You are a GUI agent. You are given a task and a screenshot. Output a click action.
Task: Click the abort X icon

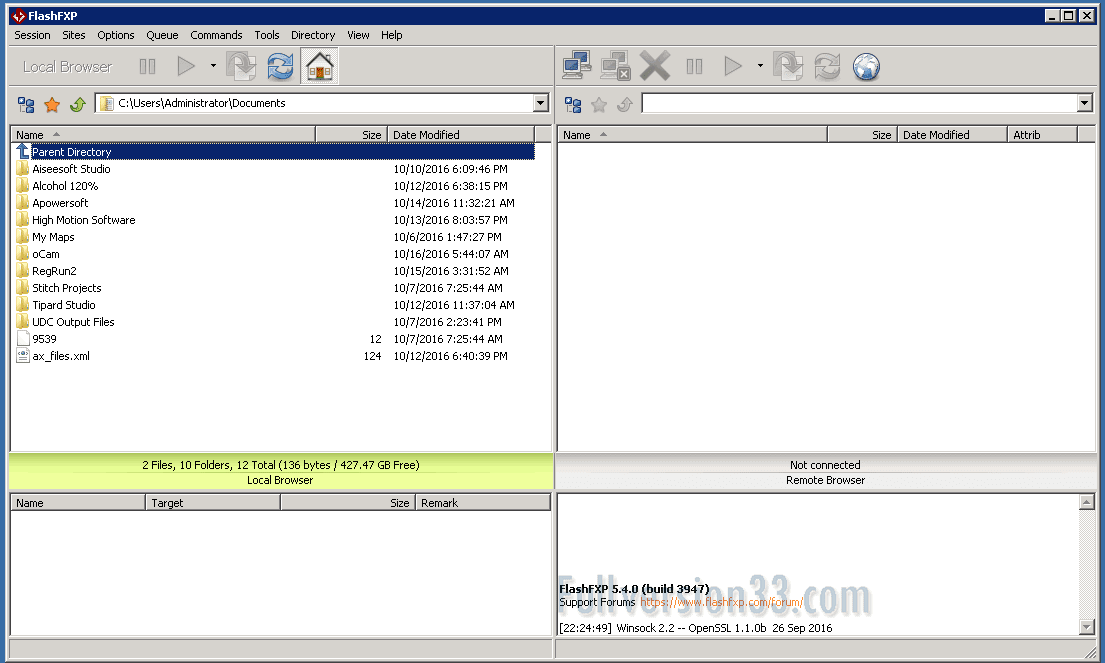point(655,66)
